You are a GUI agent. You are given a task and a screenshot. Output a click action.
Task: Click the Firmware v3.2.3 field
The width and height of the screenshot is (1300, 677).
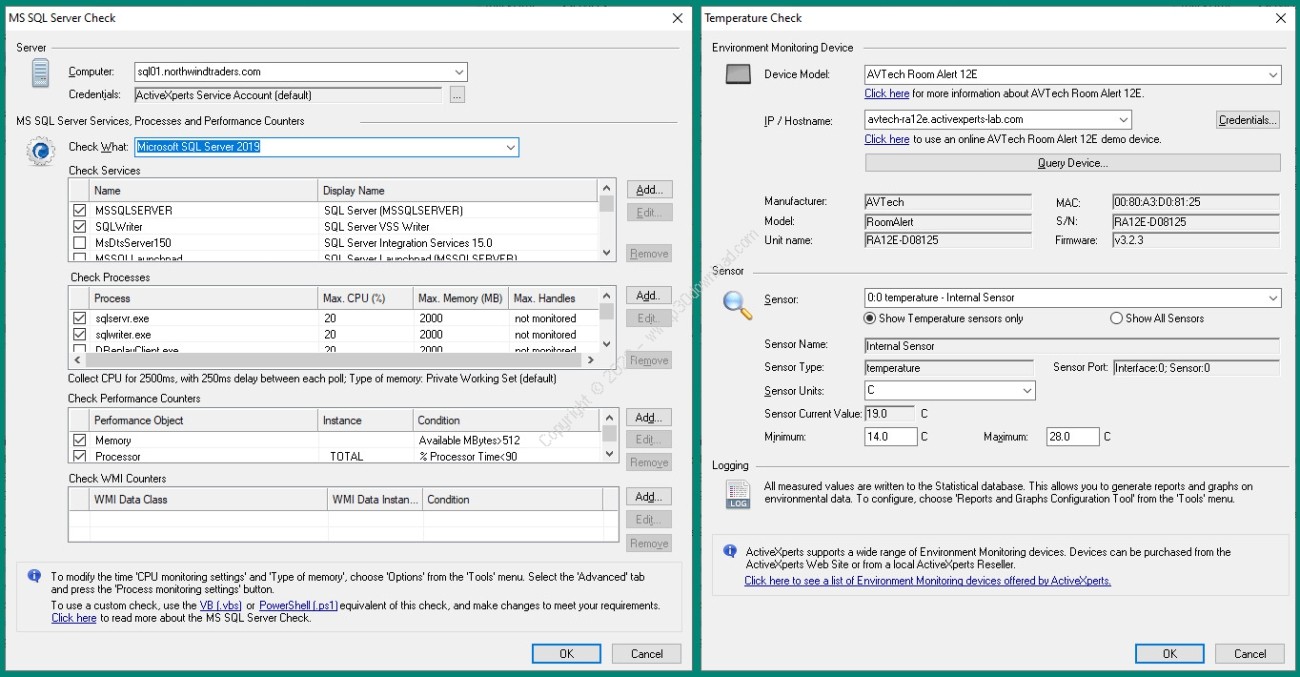[1196, 240]
